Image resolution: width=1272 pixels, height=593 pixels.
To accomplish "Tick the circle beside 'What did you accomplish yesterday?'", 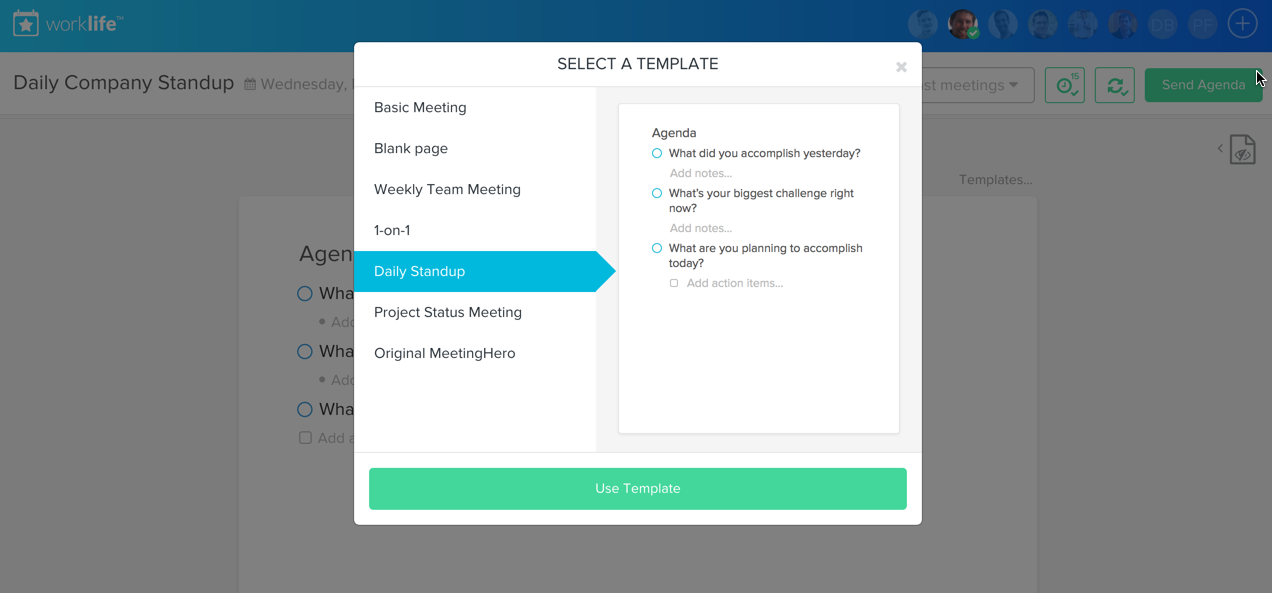I will pos(657,153).
